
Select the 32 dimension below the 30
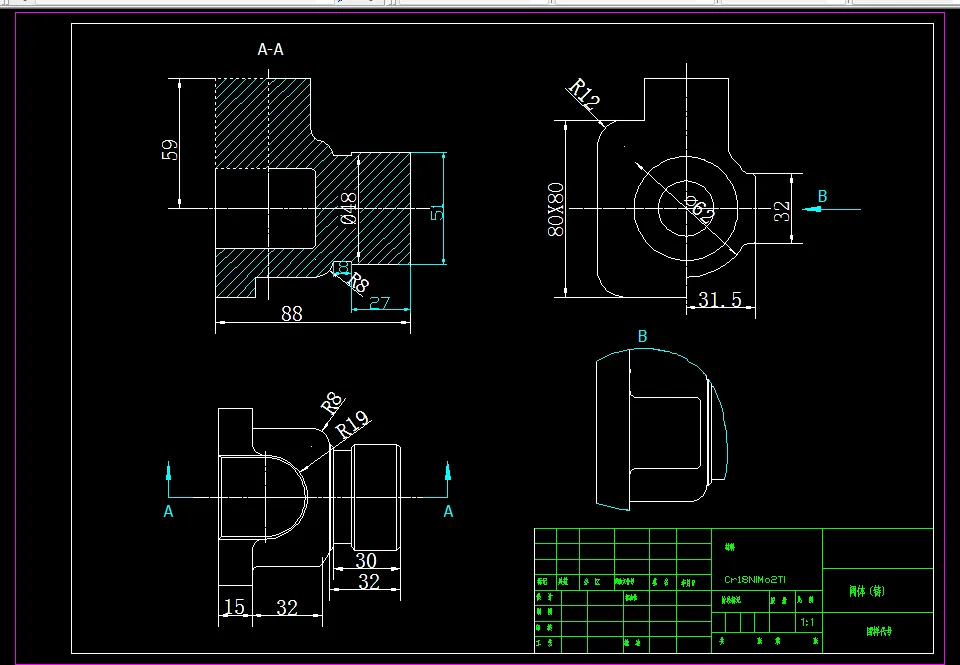coord(369,581)
